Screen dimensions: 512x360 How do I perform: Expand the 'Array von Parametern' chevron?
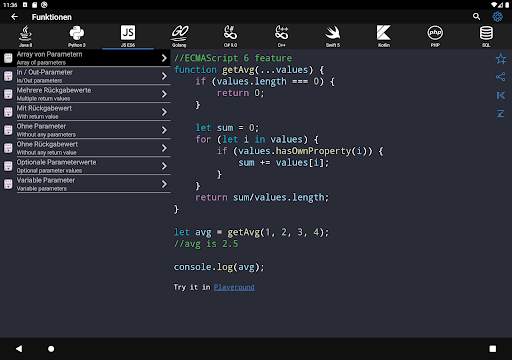(164, 58)
